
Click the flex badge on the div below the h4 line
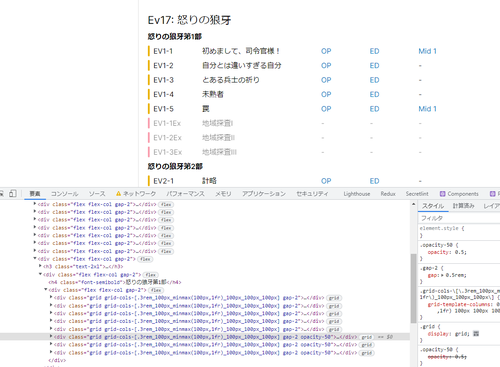156,290
